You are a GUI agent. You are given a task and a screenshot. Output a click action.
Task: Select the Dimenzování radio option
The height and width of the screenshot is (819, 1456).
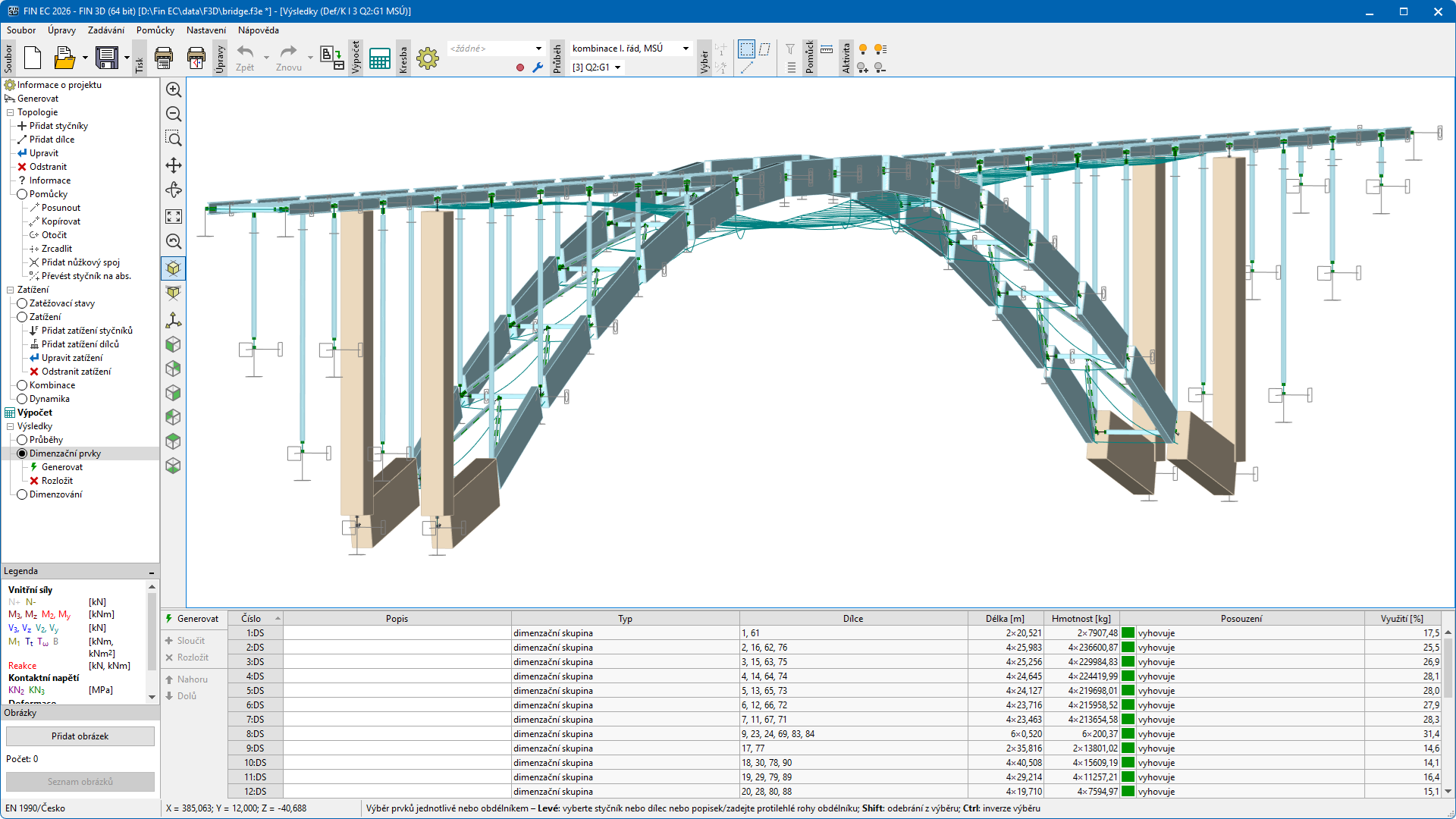[x=23, y=494]
